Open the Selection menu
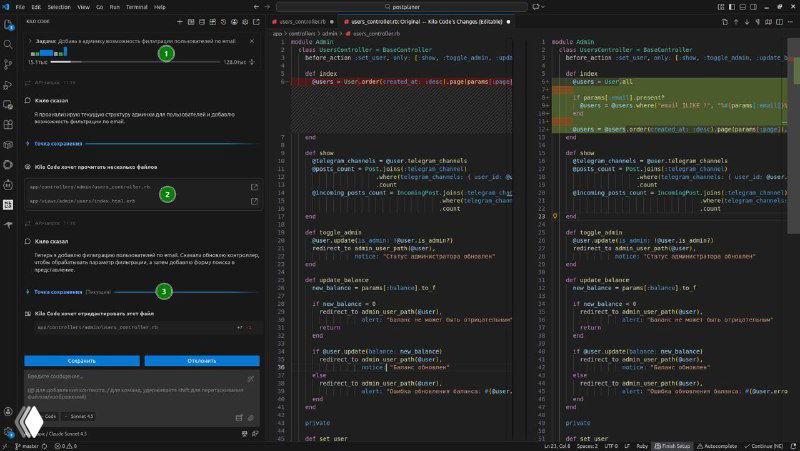This screenshot has height=451, width=800. click(59, 7)
